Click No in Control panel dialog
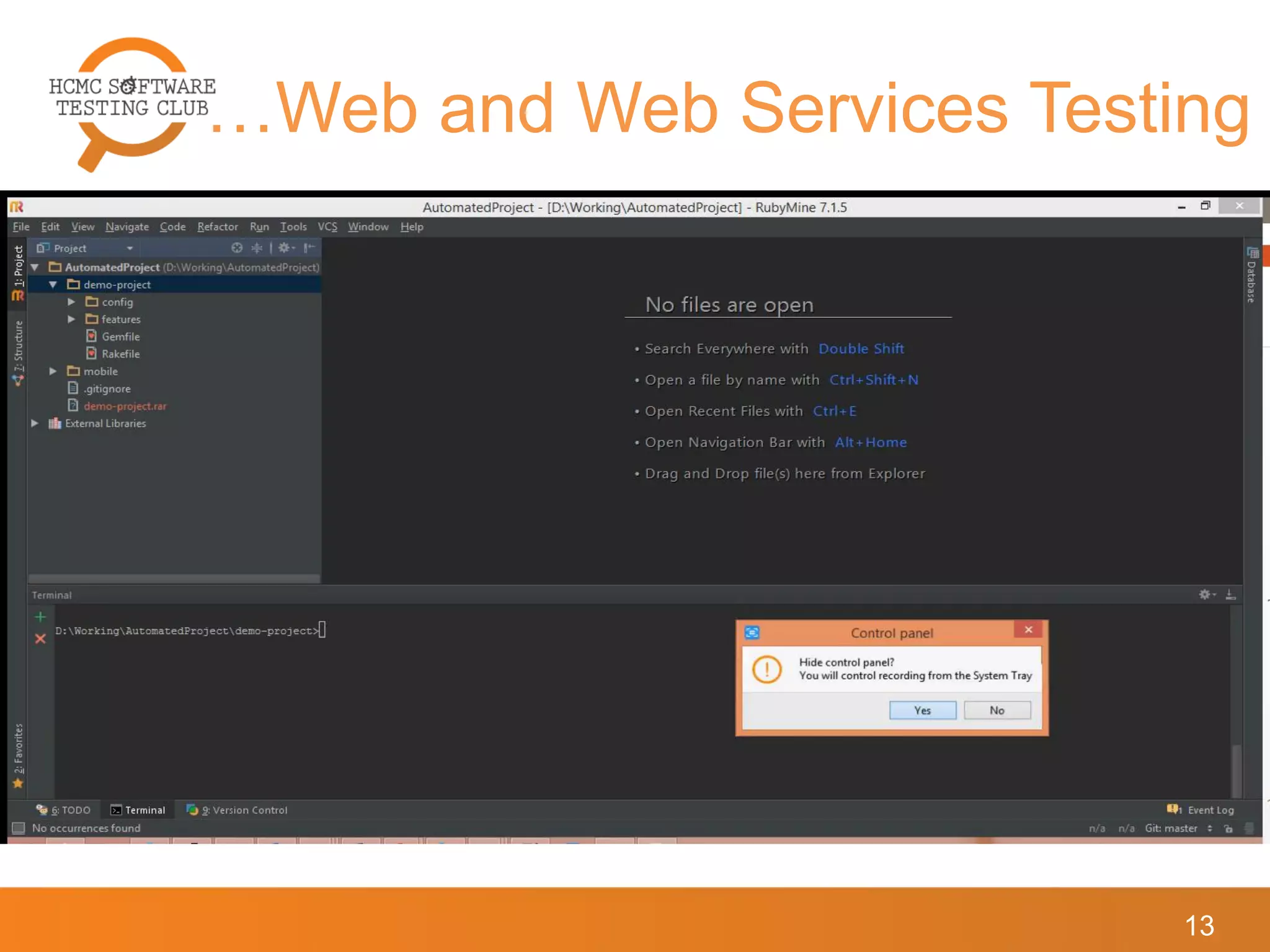The image size is (1270, 952). tap(997, 710)
